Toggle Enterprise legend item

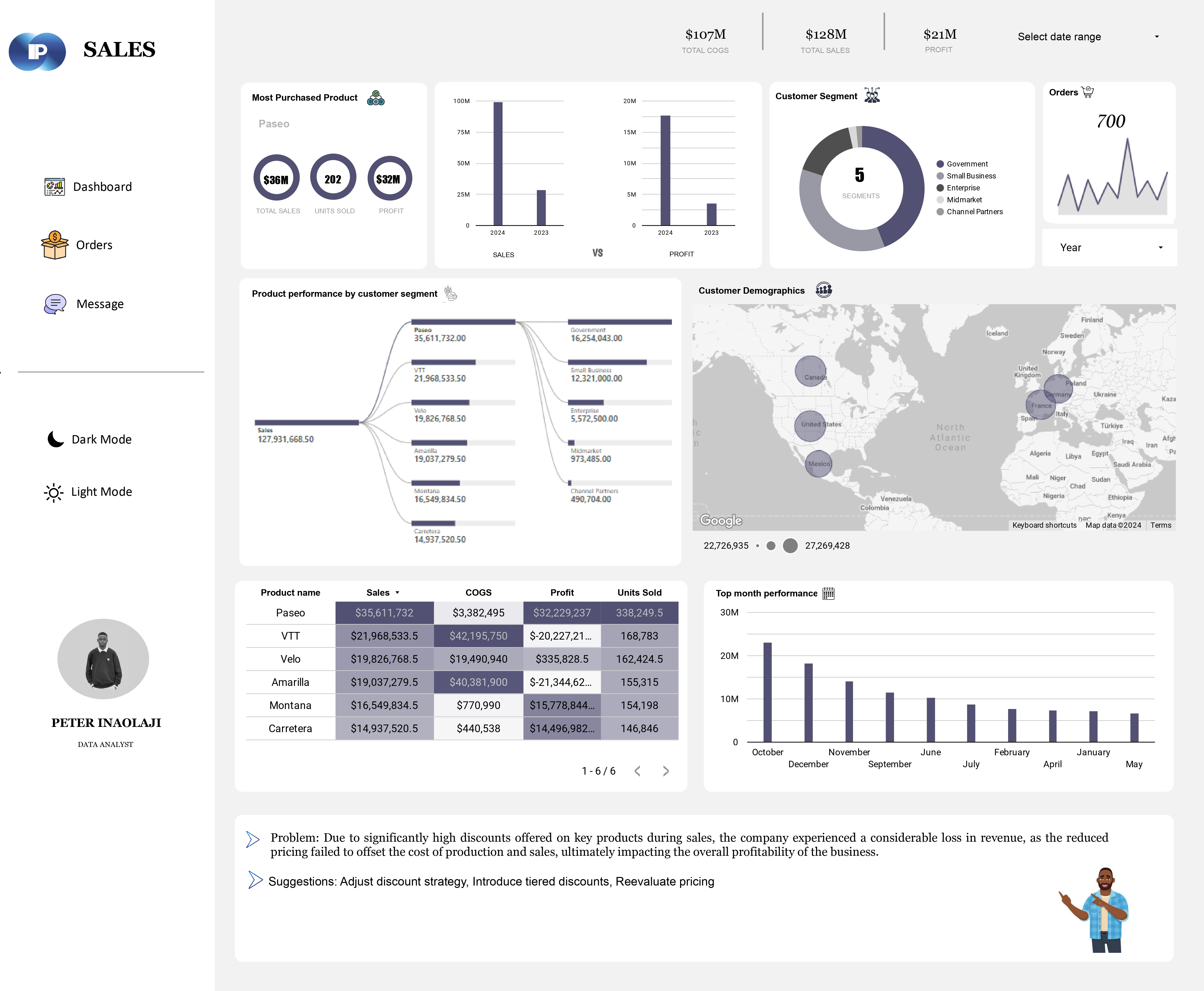point(958,188)
